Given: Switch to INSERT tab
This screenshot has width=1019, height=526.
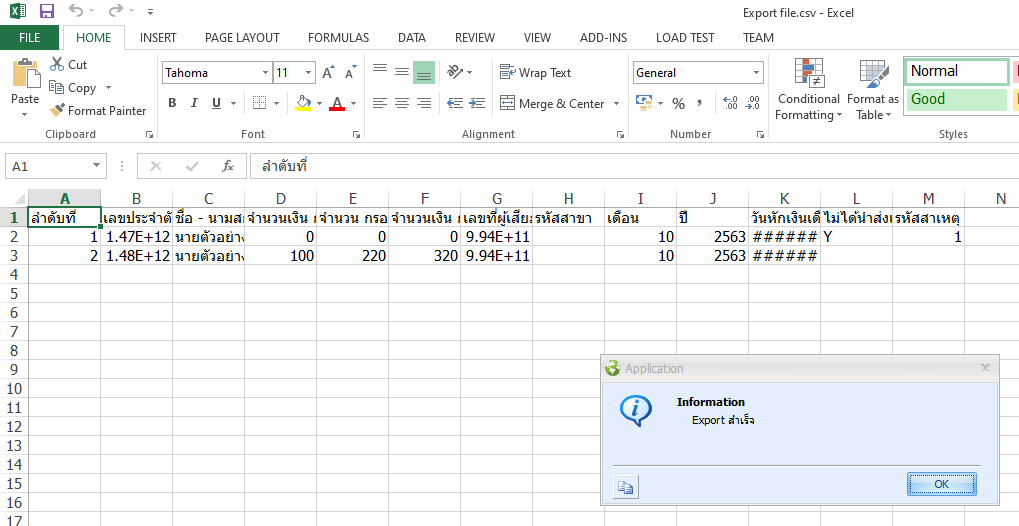Looking at the screenshot, I should 158,38.
